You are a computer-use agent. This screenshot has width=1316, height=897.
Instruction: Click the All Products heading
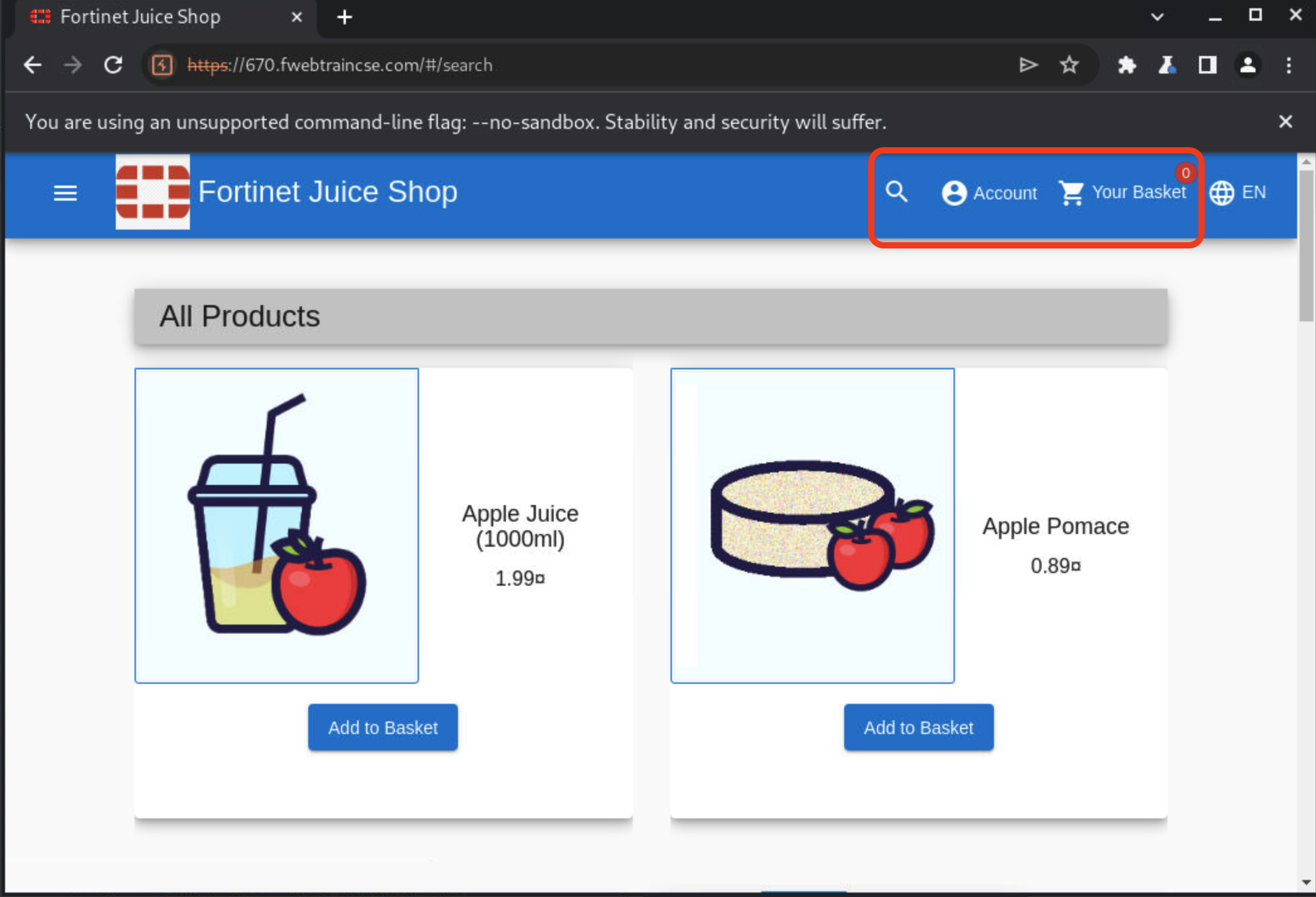(240, 316)
